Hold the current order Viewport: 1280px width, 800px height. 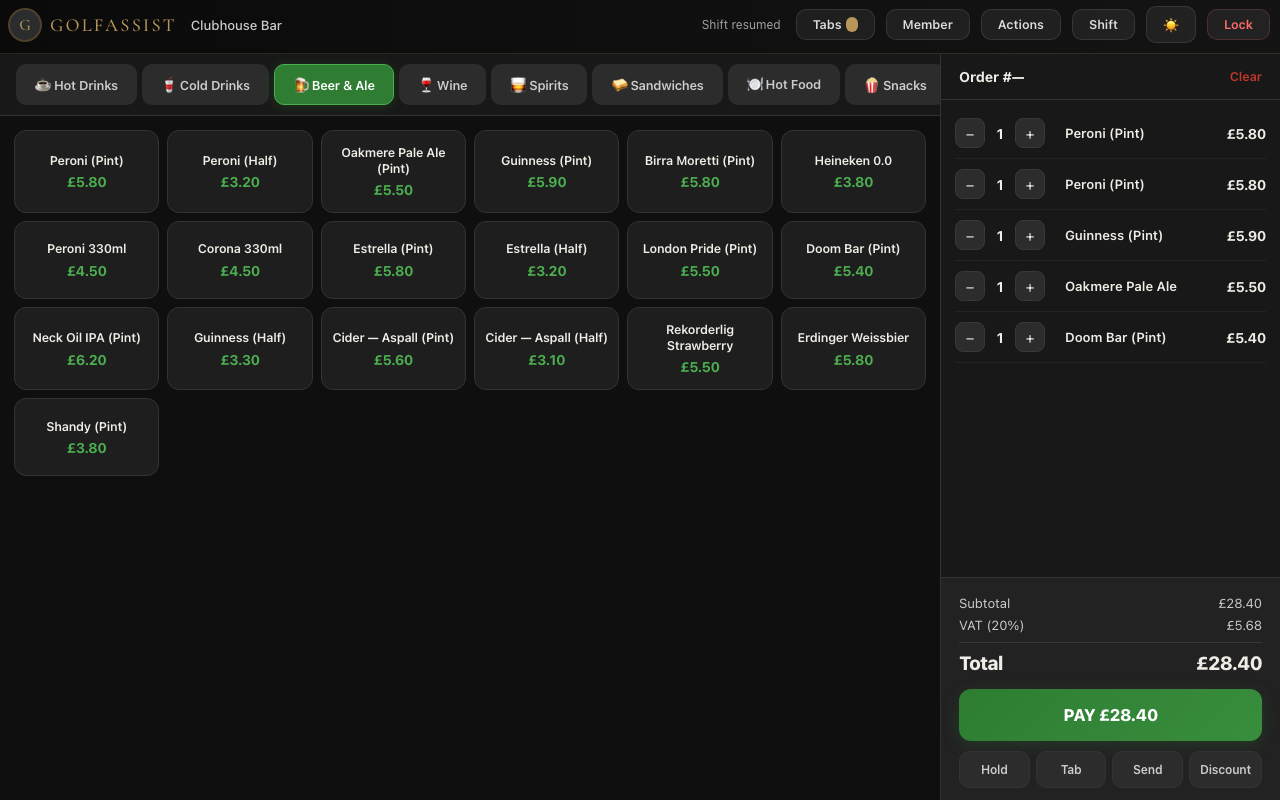994,769
